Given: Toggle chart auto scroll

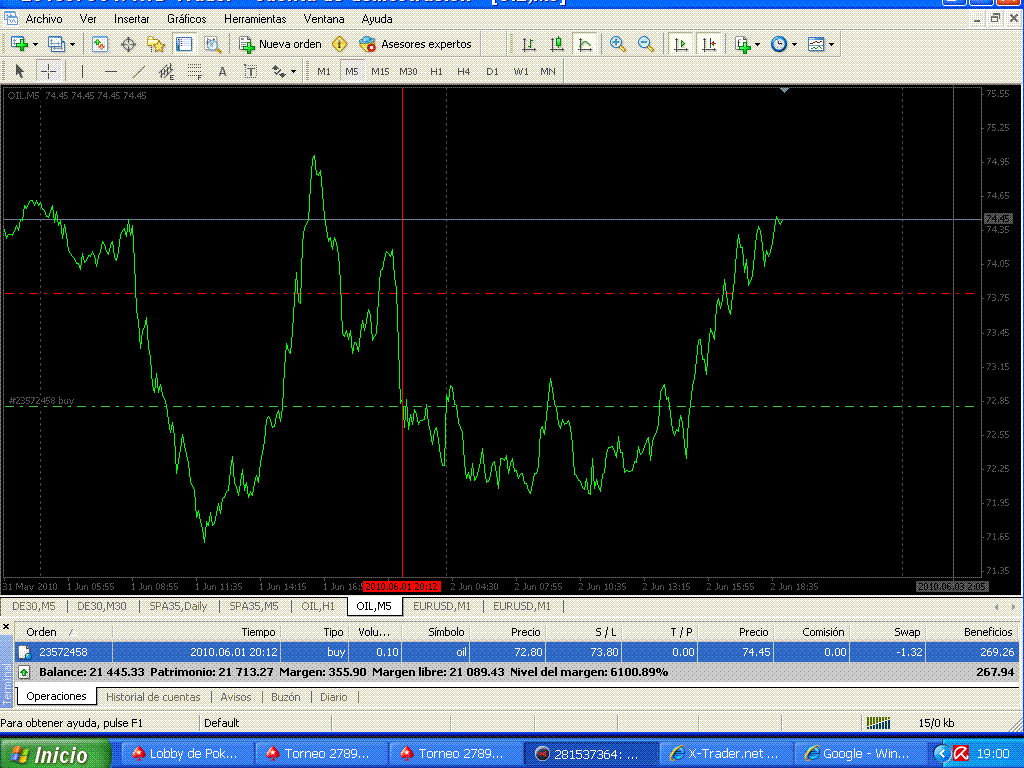Looking at the screenshot, I should 681,44.
